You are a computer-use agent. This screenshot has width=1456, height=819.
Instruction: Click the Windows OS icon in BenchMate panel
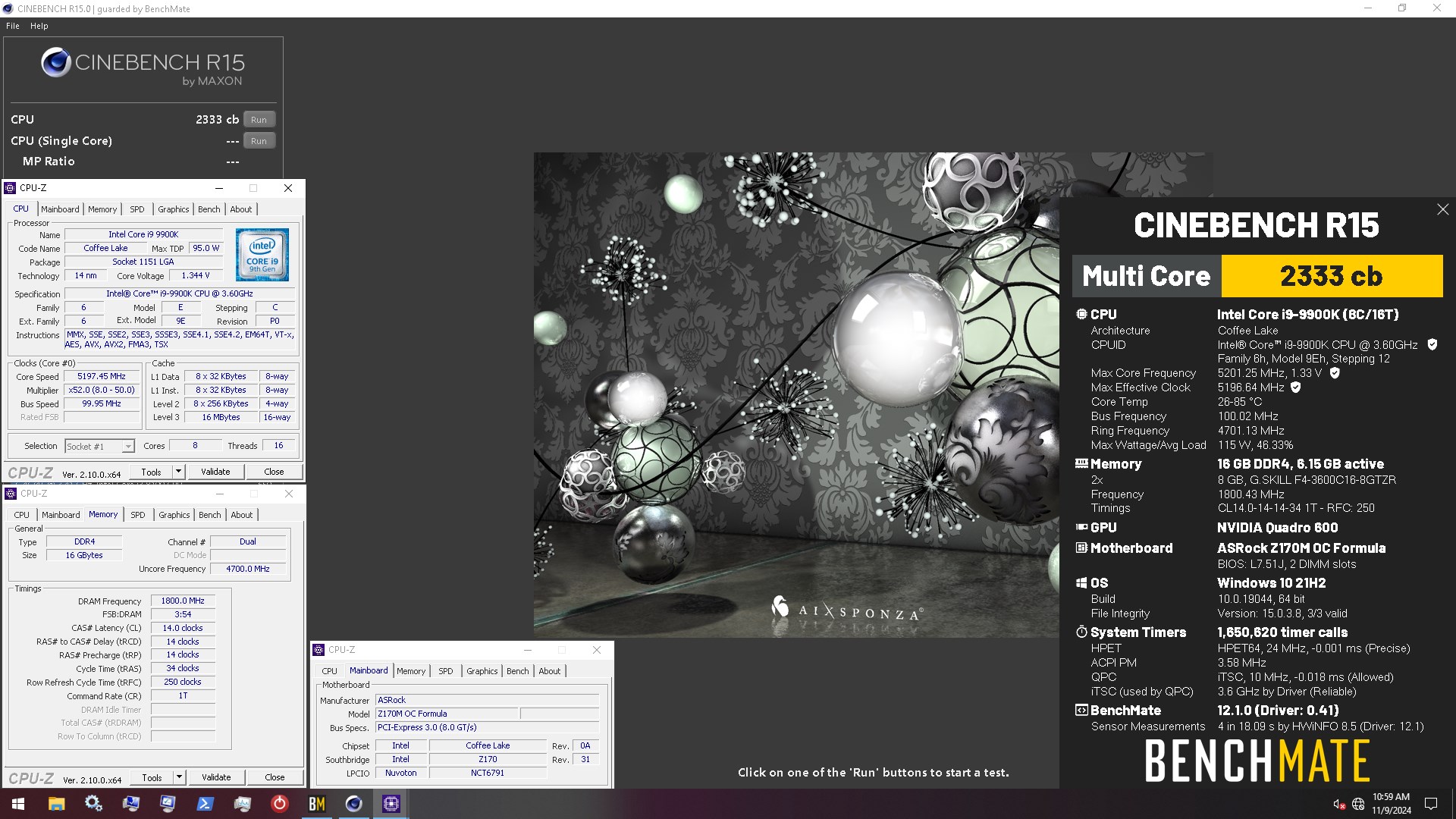pos(1081,582)
